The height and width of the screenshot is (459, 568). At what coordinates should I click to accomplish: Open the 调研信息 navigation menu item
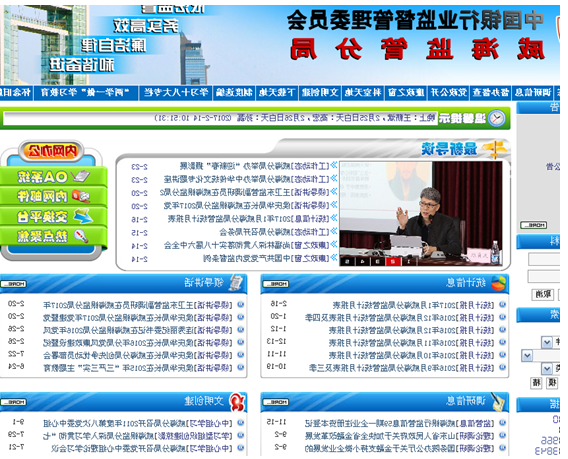click(x=532, y=93)
